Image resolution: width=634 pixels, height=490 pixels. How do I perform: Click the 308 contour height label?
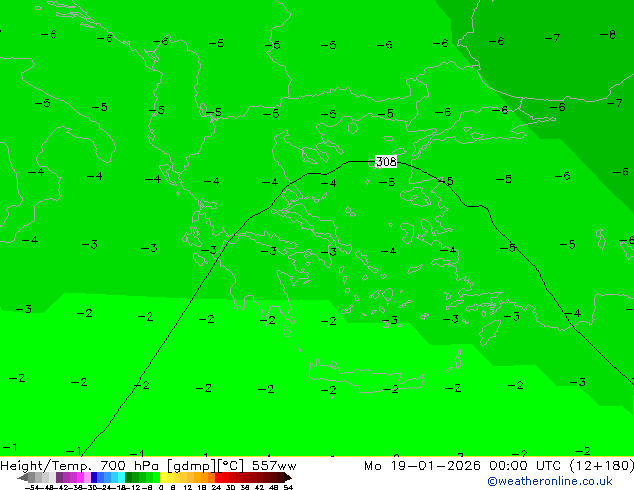[x=386, y=162]
